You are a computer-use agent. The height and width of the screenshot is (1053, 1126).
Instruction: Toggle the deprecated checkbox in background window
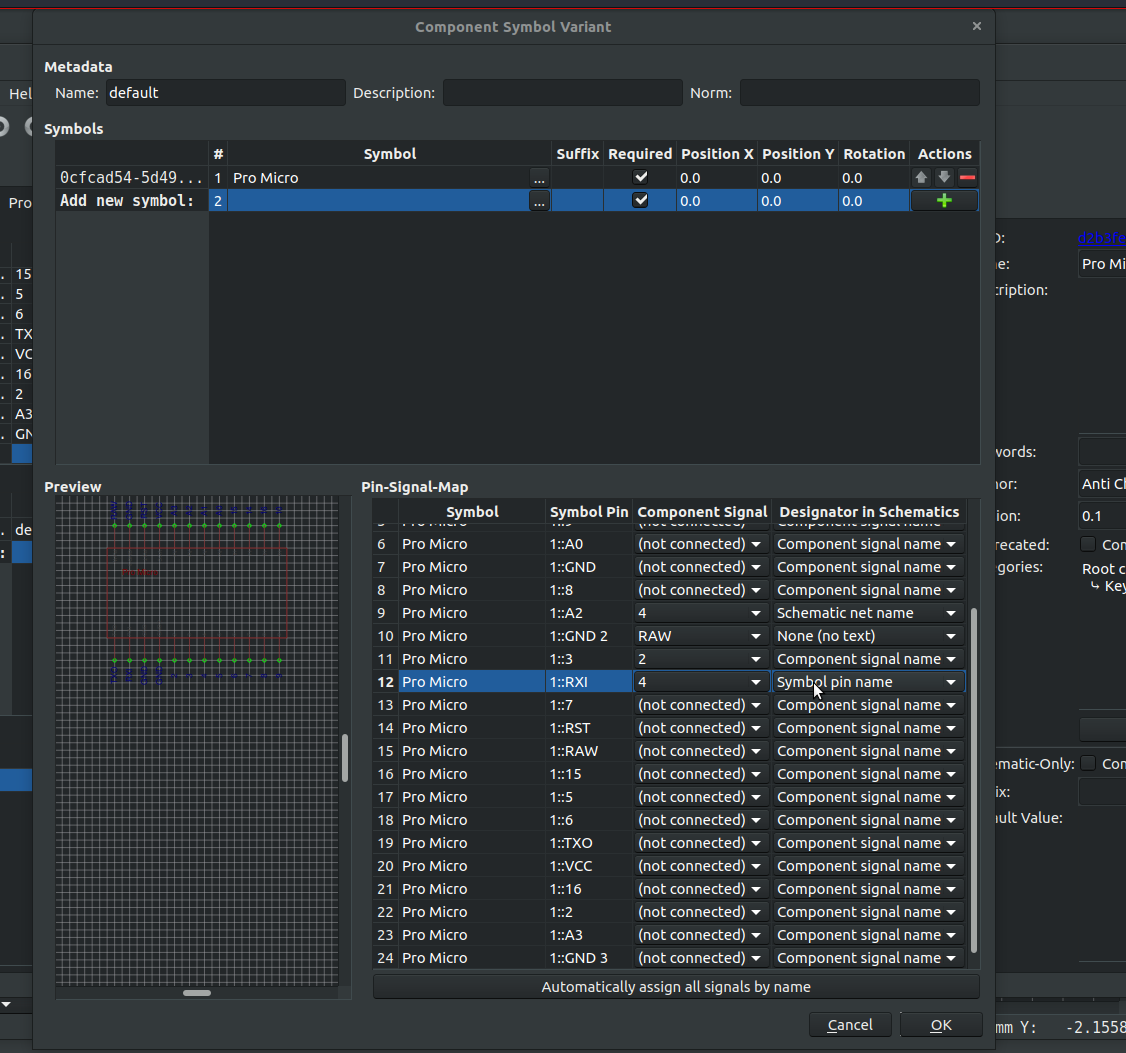click(x=1089, y=544)
